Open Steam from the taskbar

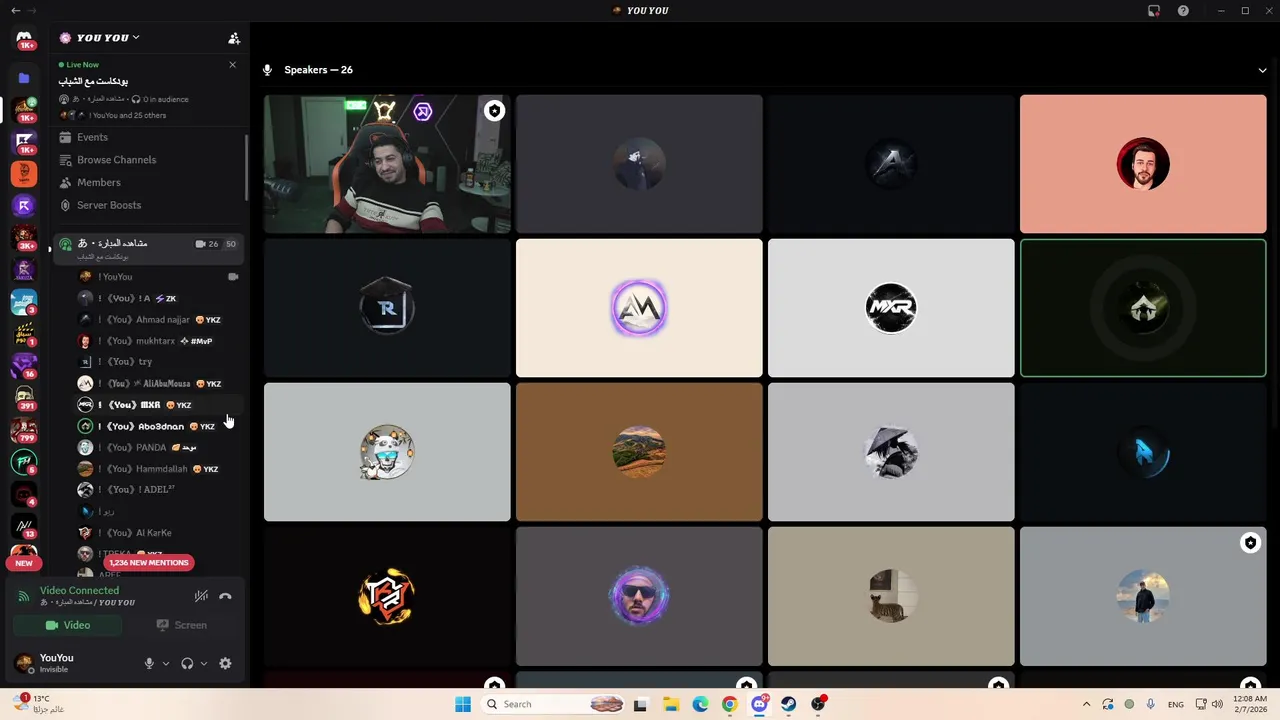click(789, 704)
